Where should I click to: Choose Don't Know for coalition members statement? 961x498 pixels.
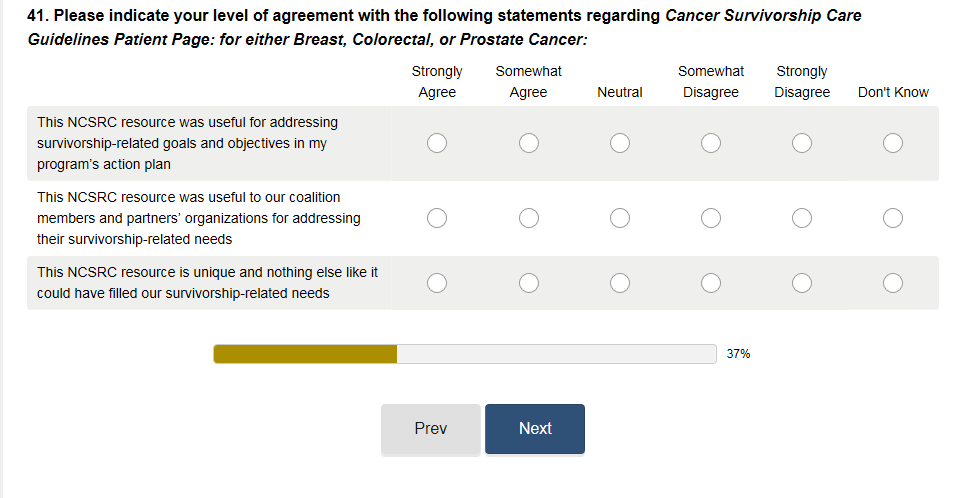pos(893,218)
